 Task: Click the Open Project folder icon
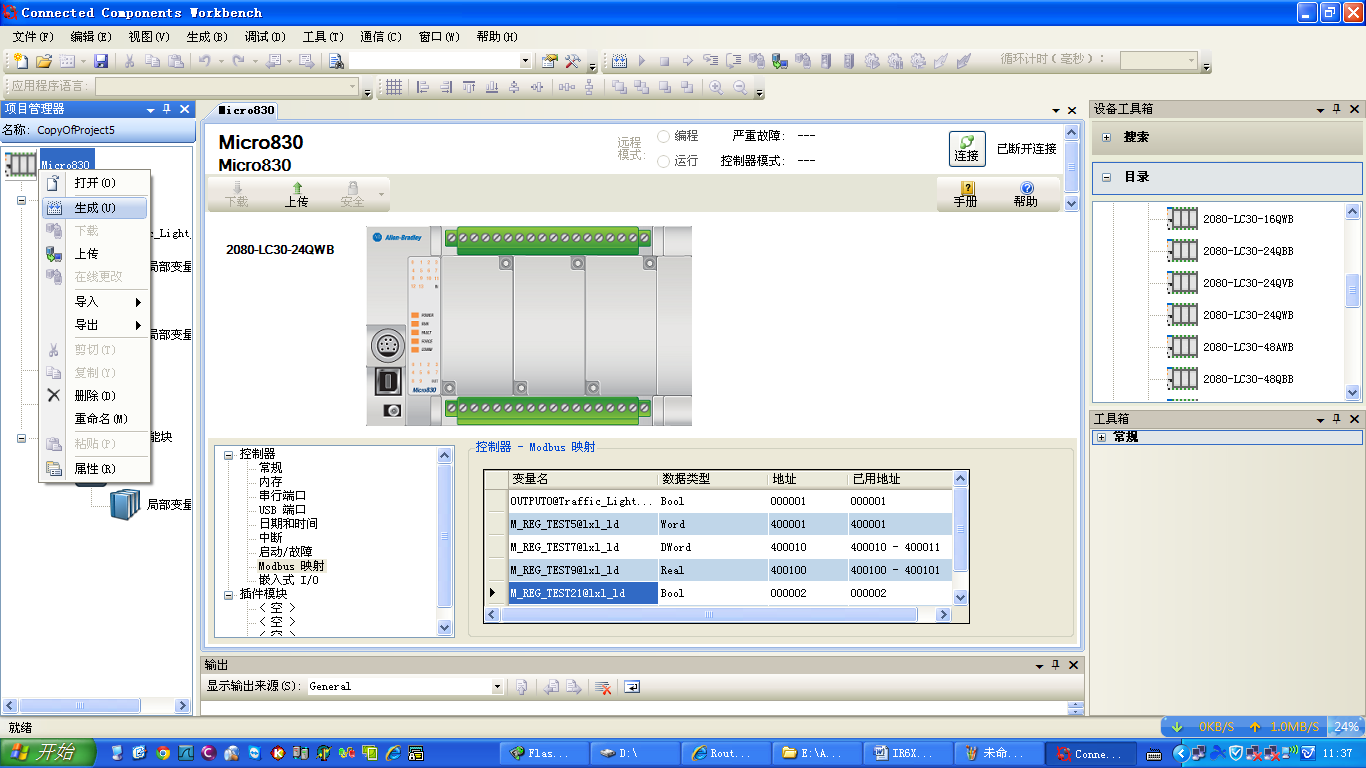click(x=43, y=61)
